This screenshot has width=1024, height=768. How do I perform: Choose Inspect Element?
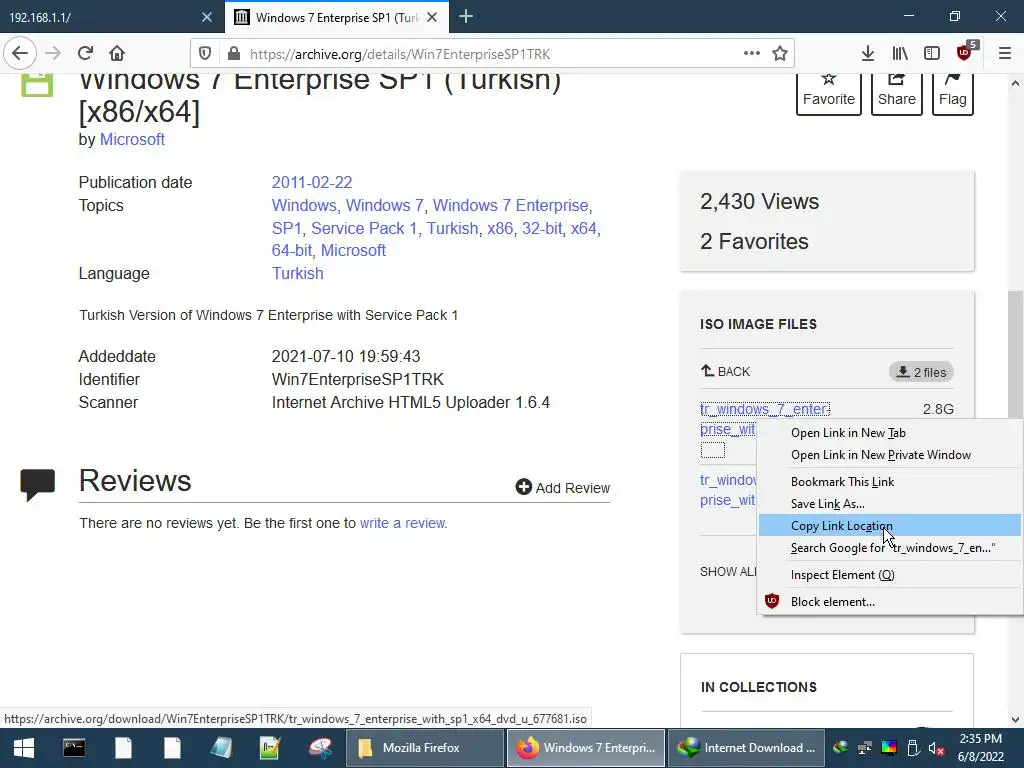click(x=889, y=575)
